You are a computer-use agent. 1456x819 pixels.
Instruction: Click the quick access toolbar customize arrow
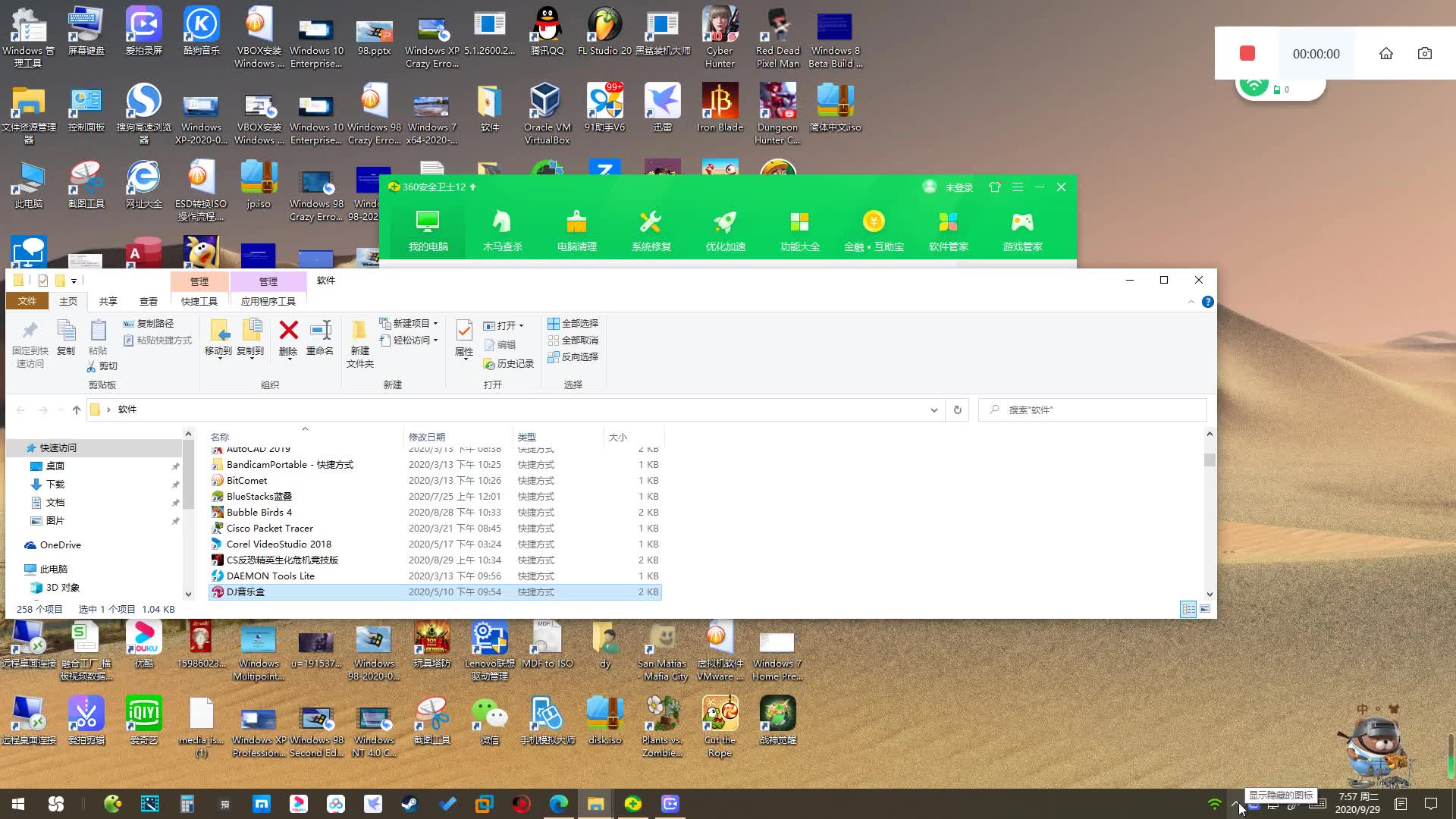[74, 281]
